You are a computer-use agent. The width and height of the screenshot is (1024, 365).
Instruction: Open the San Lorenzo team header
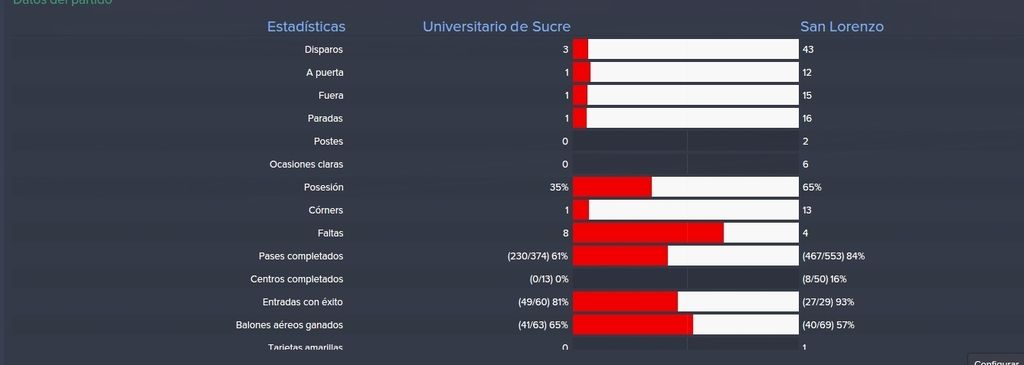pyautogui.click(x=842, y=27)
